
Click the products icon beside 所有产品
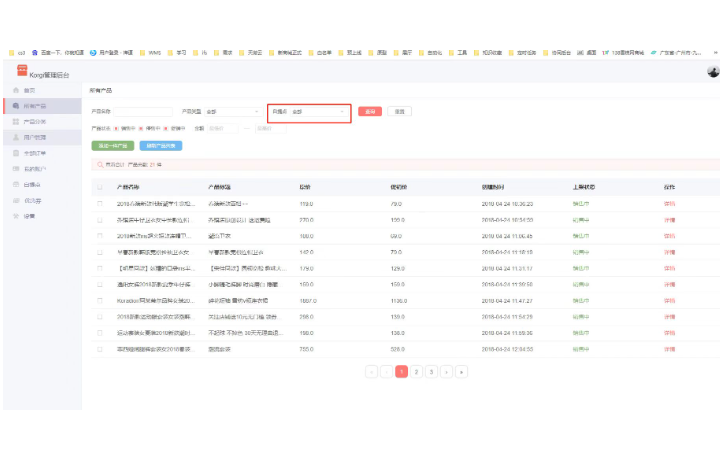coord(16,105)
